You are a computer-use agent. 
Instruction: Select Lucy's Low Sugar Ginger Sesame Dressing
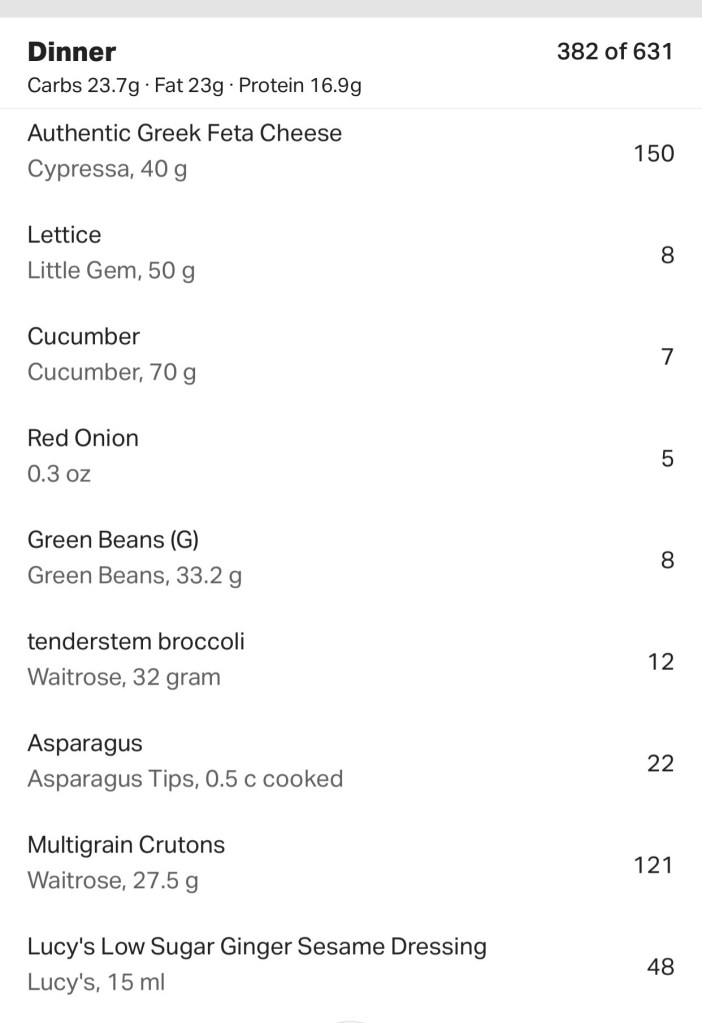coord(257,946)
